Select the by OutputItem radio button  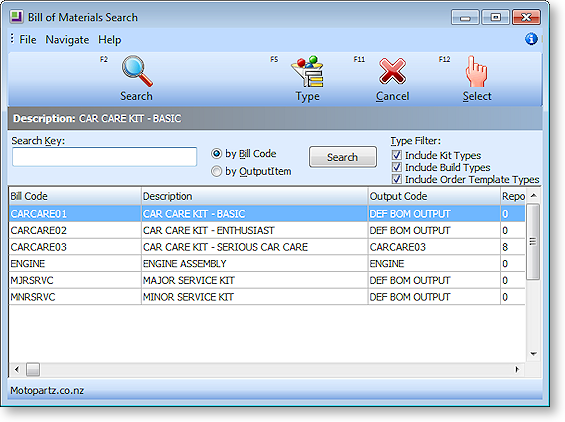(x=216, y=171)
